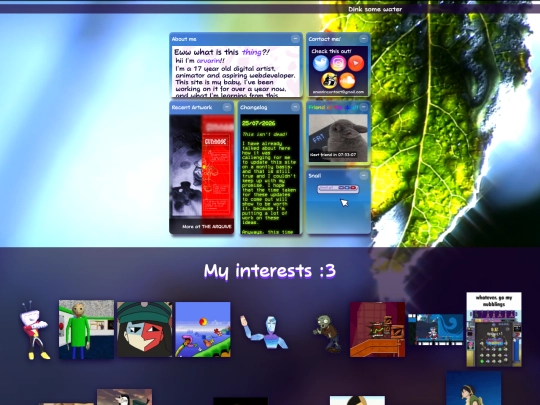Click the 'Eww what is this thing?!' heading
540x405 pixels.
pyautogui.click(x=222, y=52)
